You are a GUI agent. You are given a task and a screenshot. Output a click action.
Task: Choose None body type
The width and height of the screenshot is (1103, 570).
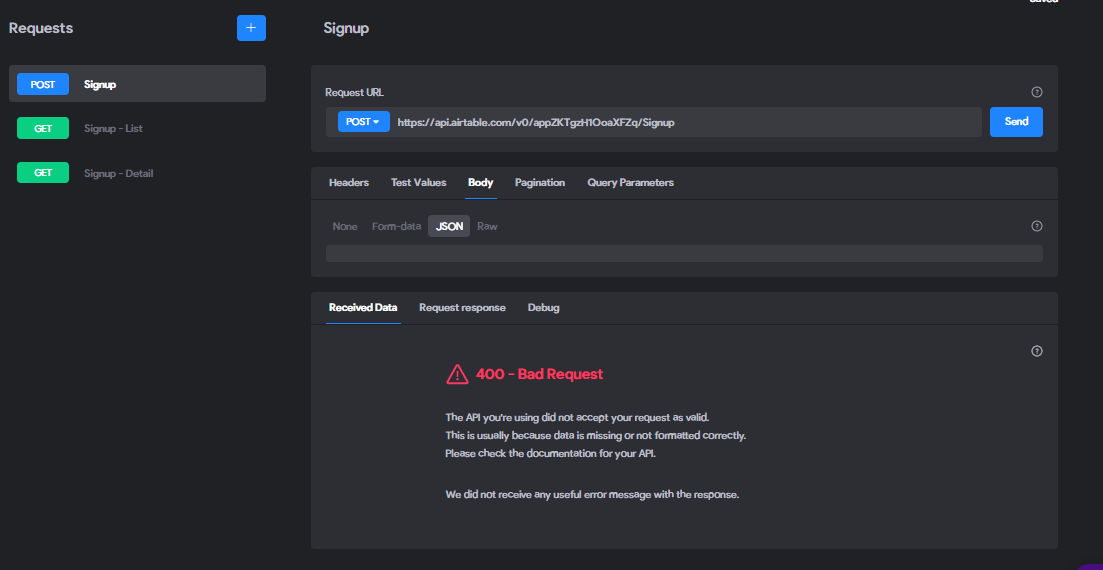[x=345, y=227]
